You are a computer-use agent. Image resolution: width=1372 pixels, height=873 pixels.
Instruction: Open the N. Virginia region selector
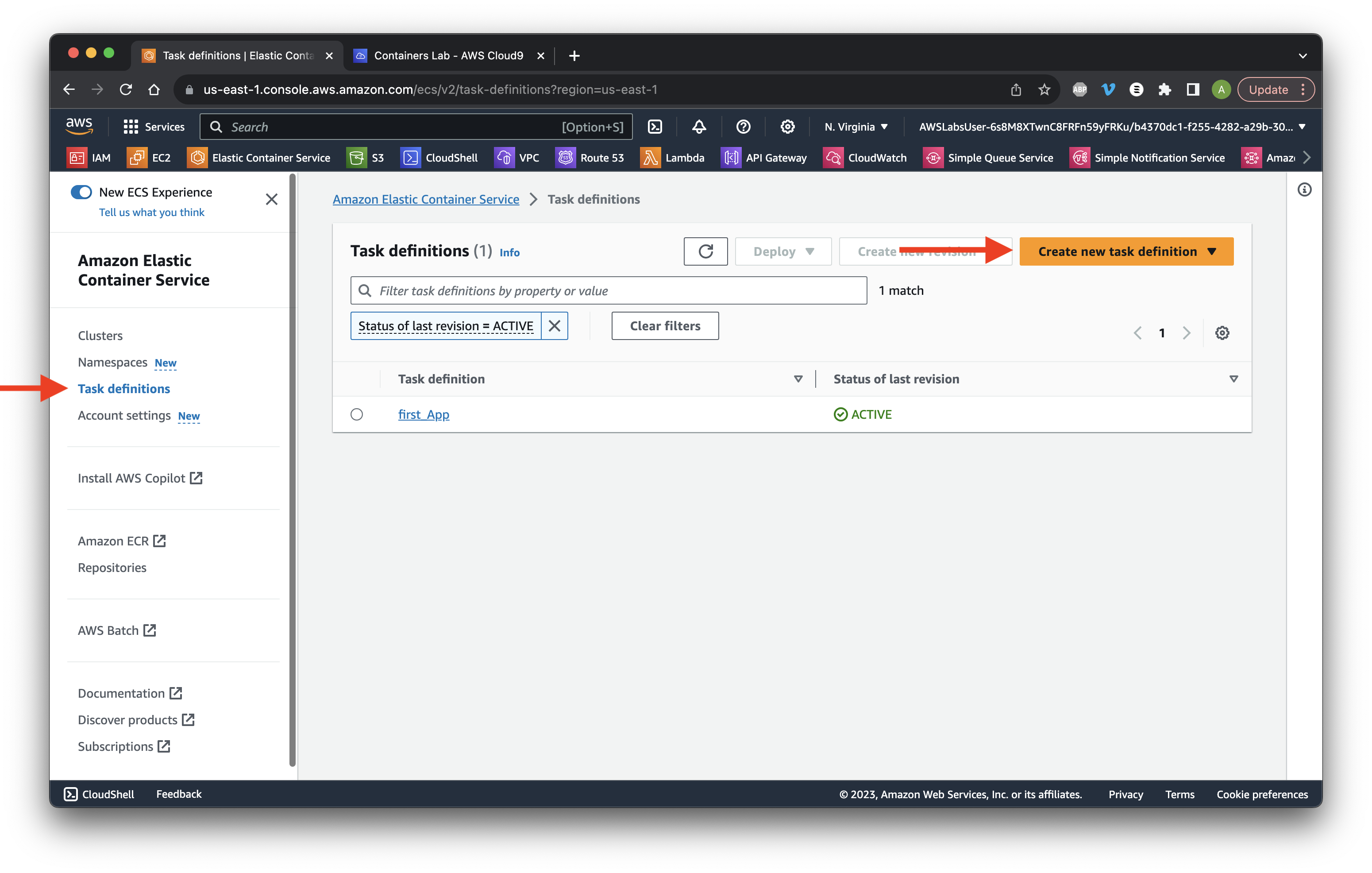pyautogui.click(x=856, y=127)
